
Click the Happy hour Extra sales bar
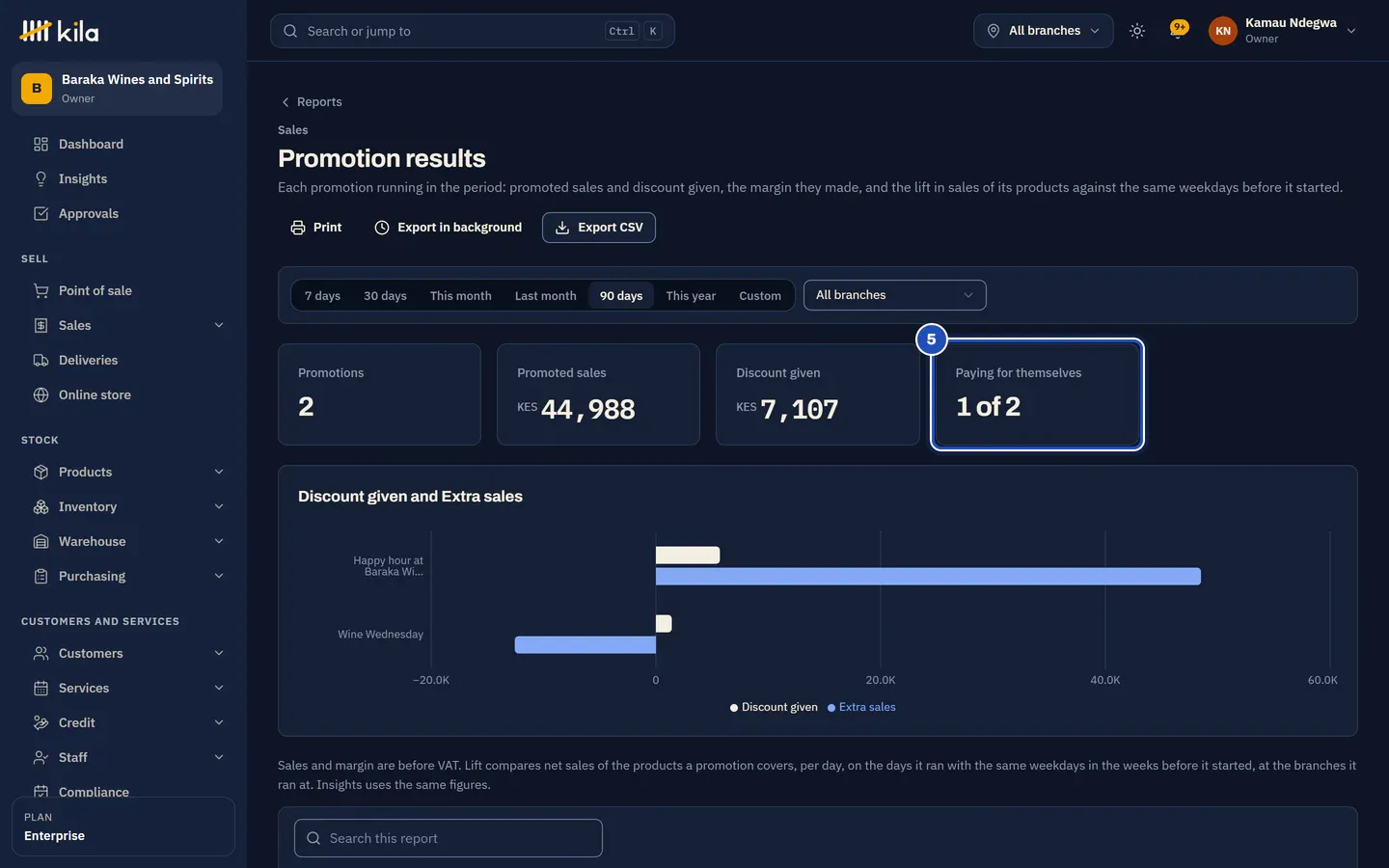coord(928,577)
